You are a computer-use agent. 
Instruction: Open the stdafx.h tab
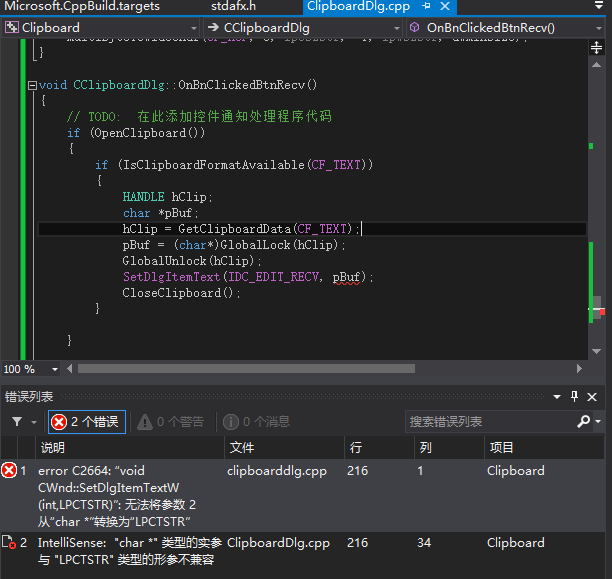tap(233, 6)
